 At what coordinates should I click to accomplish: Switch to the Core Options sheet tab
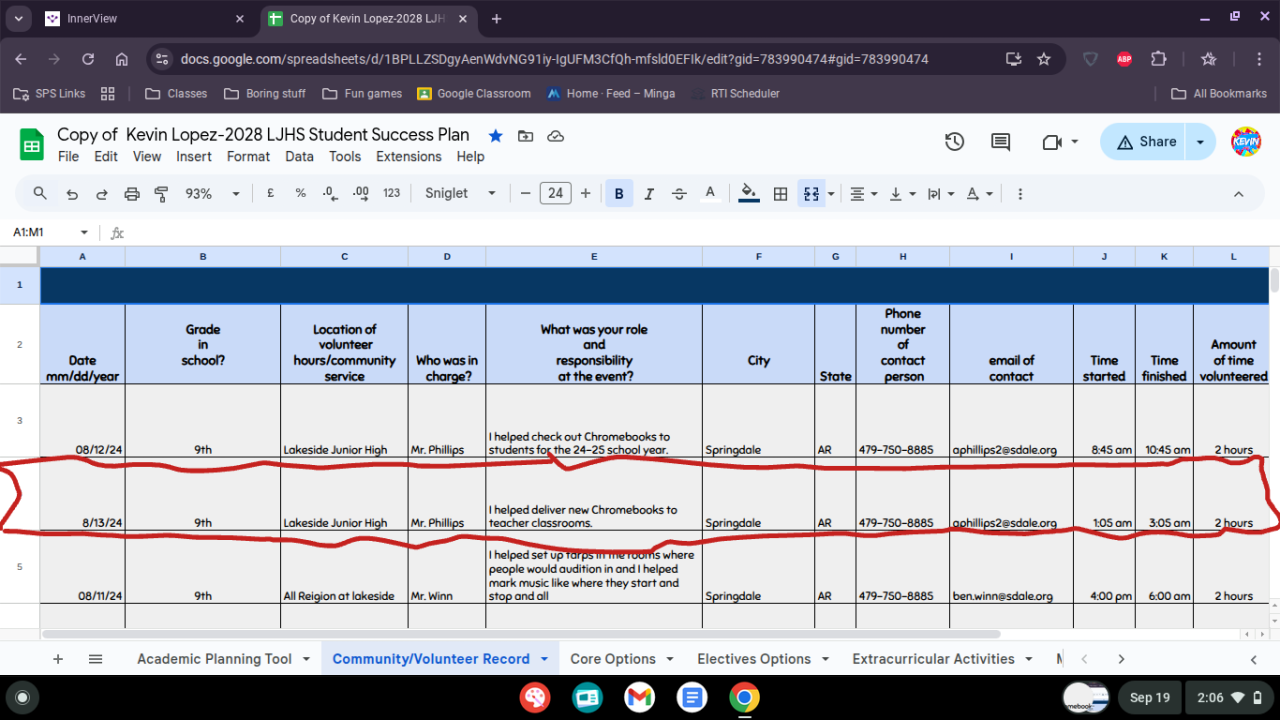612,659
